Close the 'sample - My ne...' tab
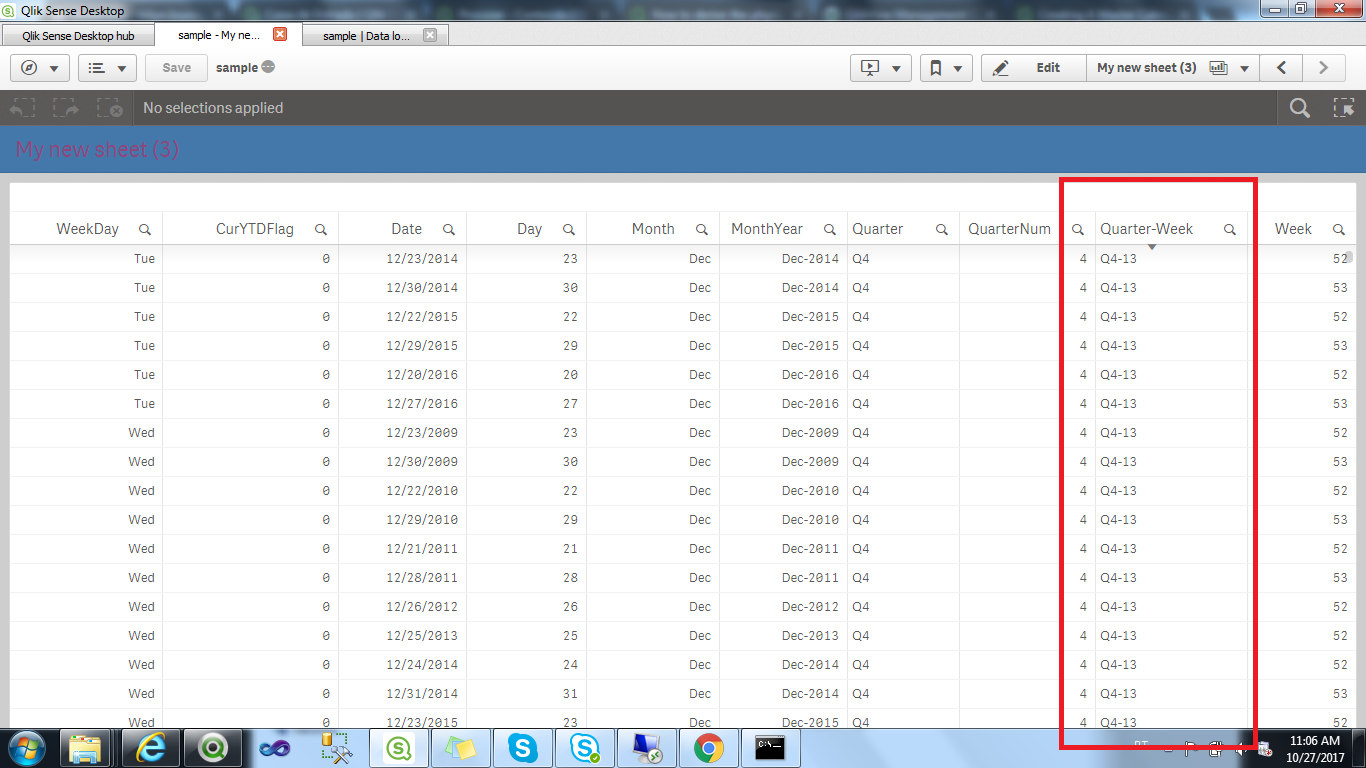1366x768 pixels. 280,34
